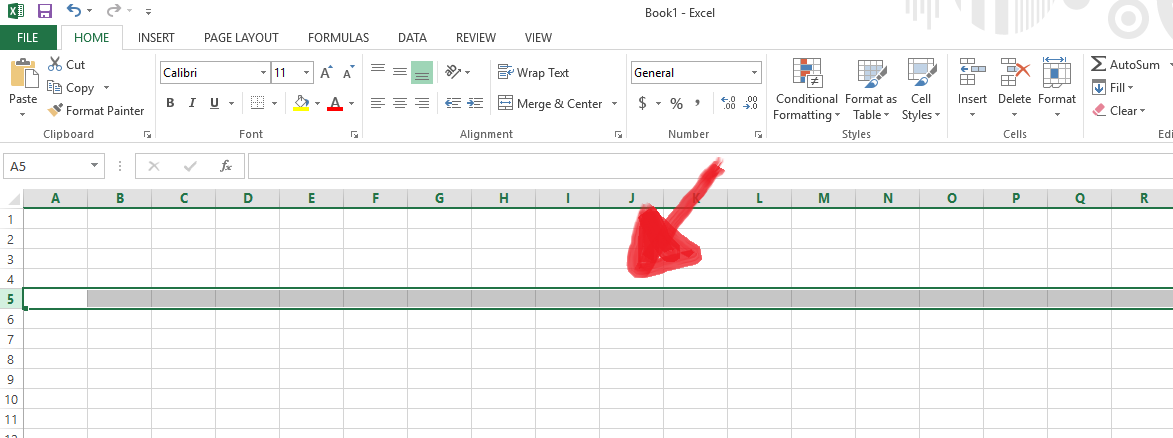
Task: Open the Name Box dropdown arrow
Action: 94,165
